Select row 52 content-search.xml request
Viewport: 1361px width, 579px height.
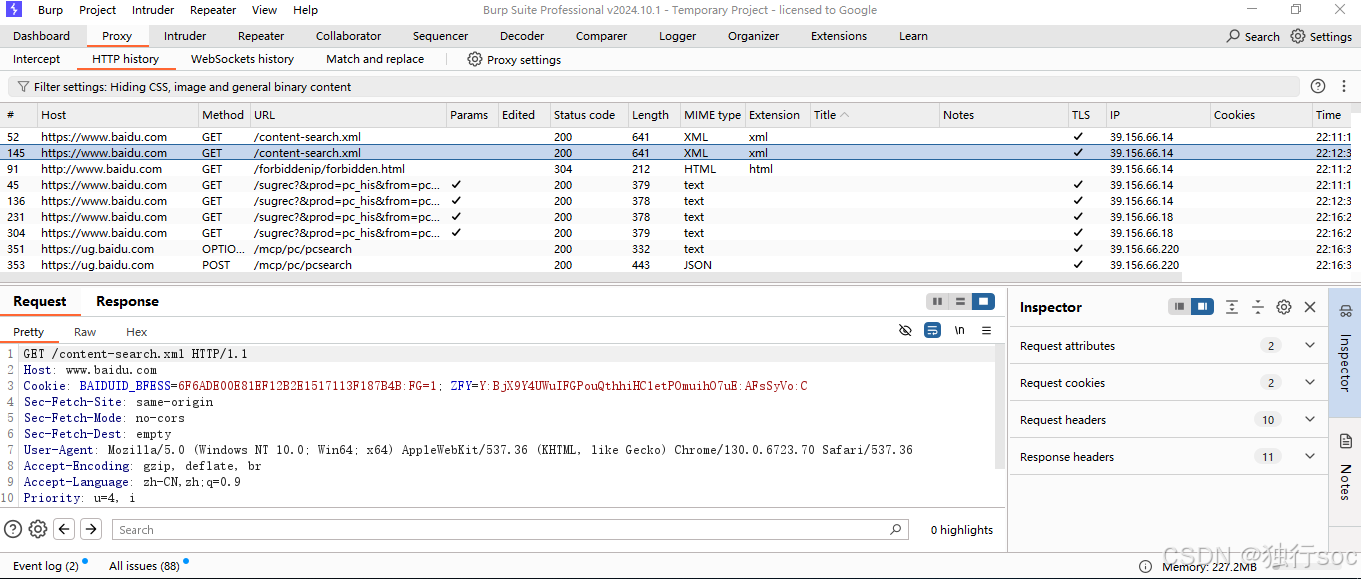676,137
